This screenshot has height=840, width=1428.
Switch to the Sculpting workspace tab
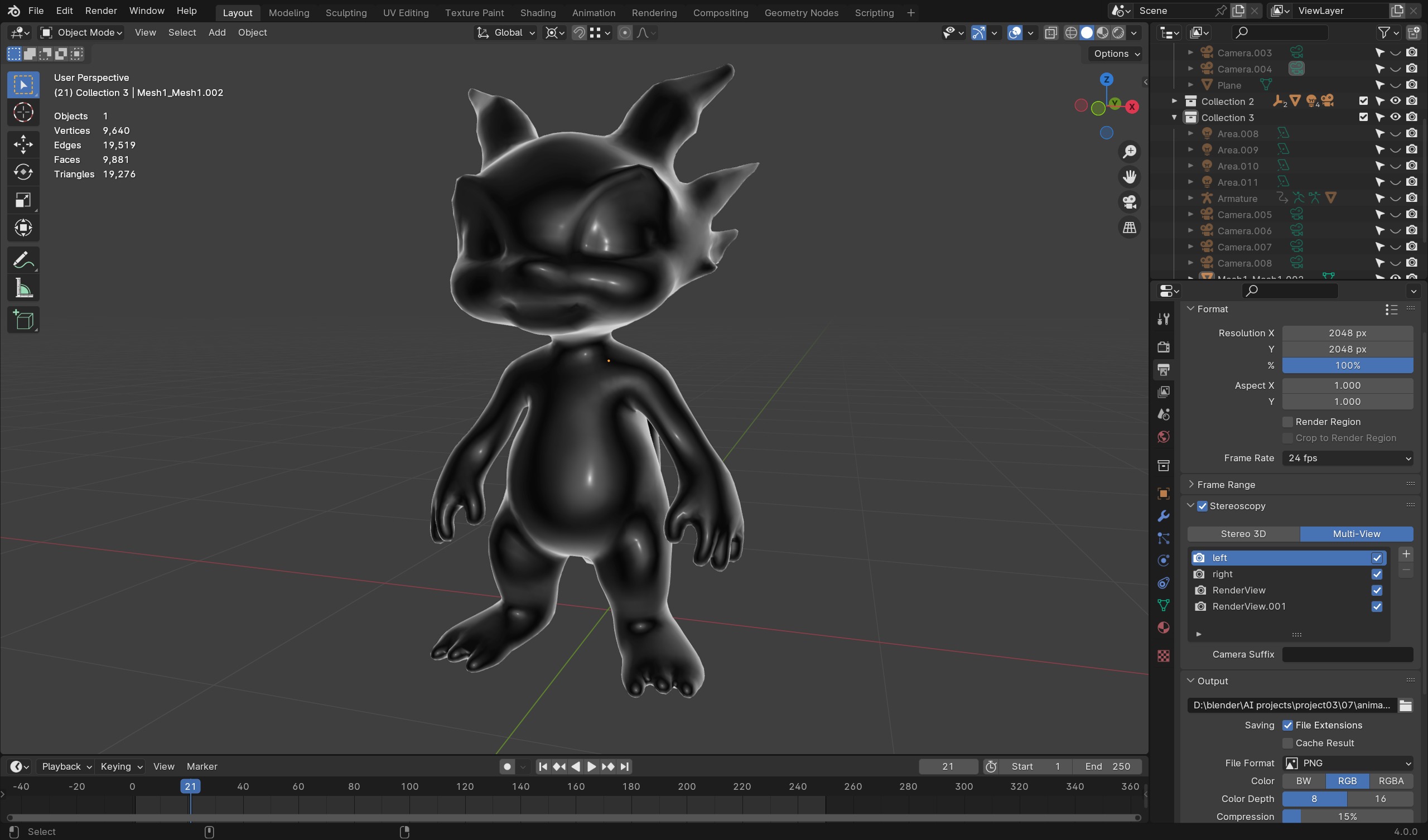[346, 12]
